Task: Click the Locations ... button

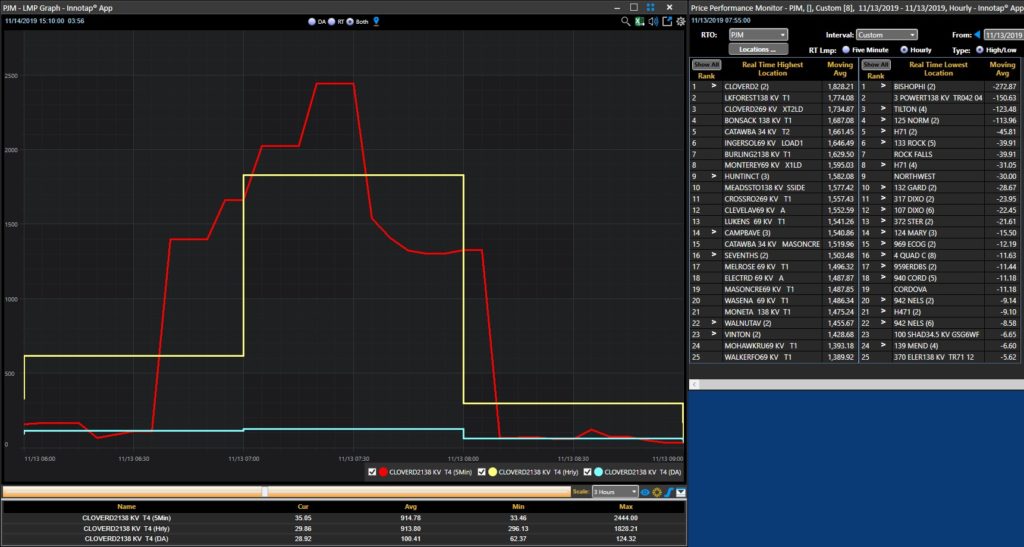Action: [758, 50]
